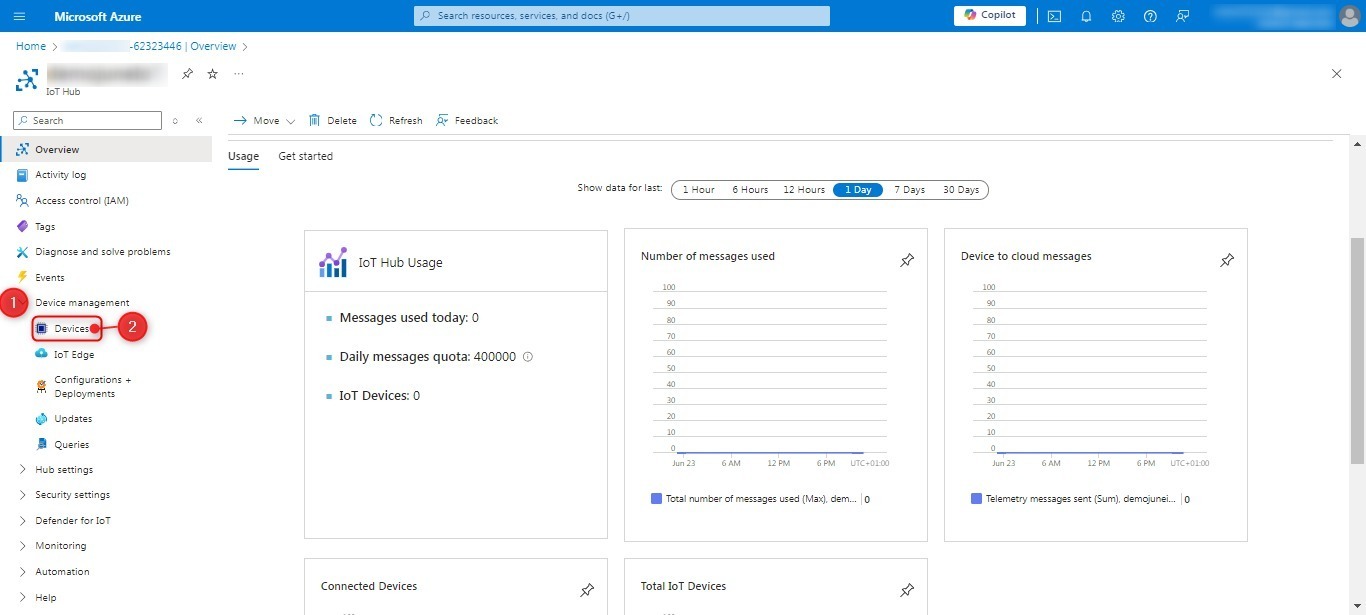
Task: Mark the IoT Hub as favorite star
Action: [x=212, y=74]
